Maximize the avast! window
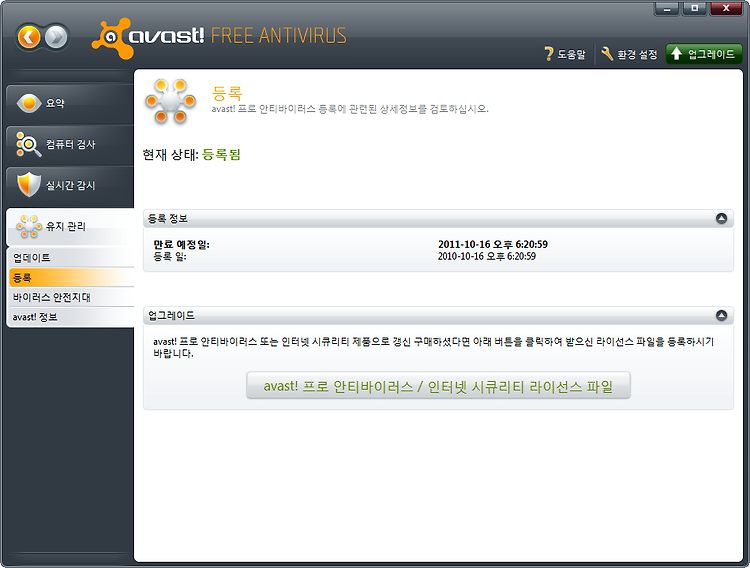 (695, 8)
